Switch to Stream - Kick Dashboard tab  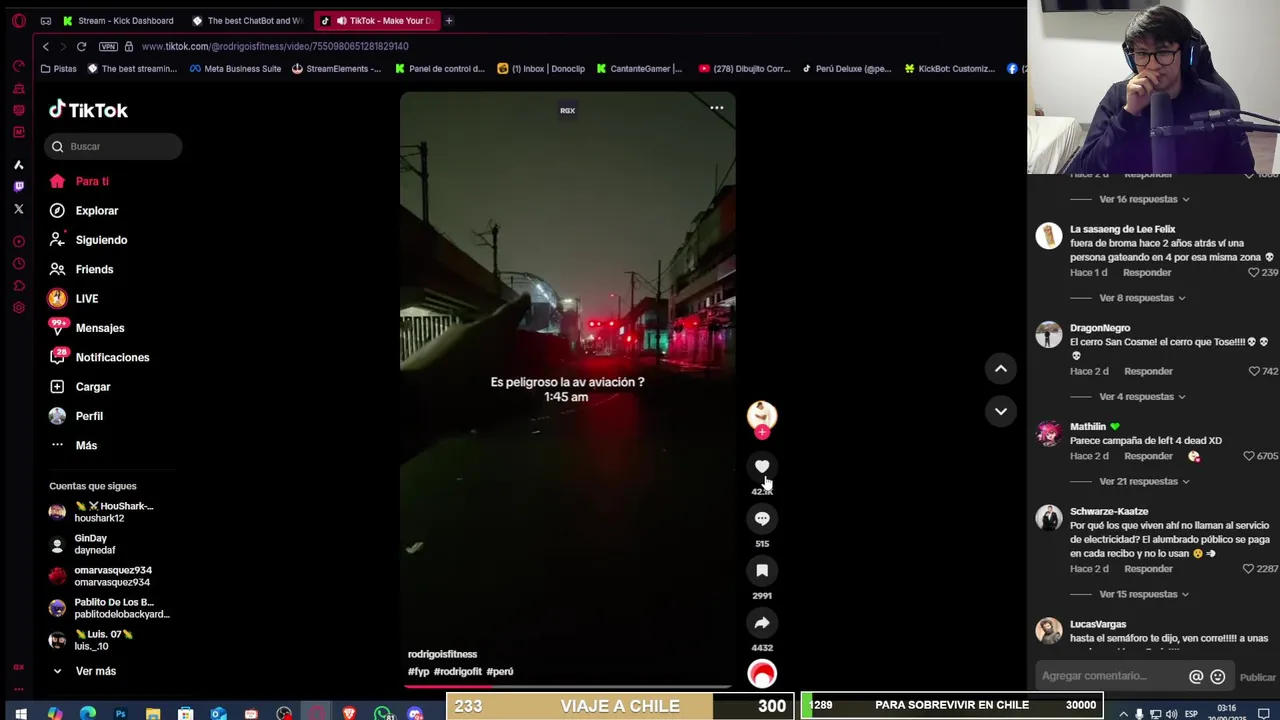(x=118, y=20)
